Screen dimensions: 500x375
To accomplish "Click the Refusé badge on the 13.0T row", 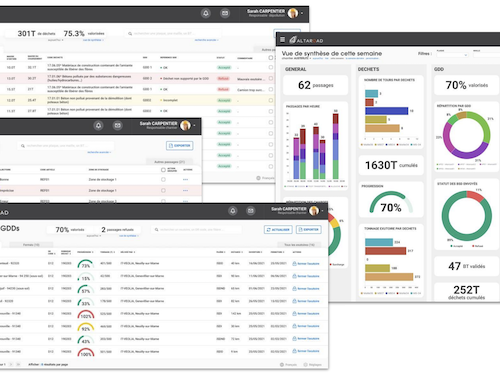I will click(223, 79).
